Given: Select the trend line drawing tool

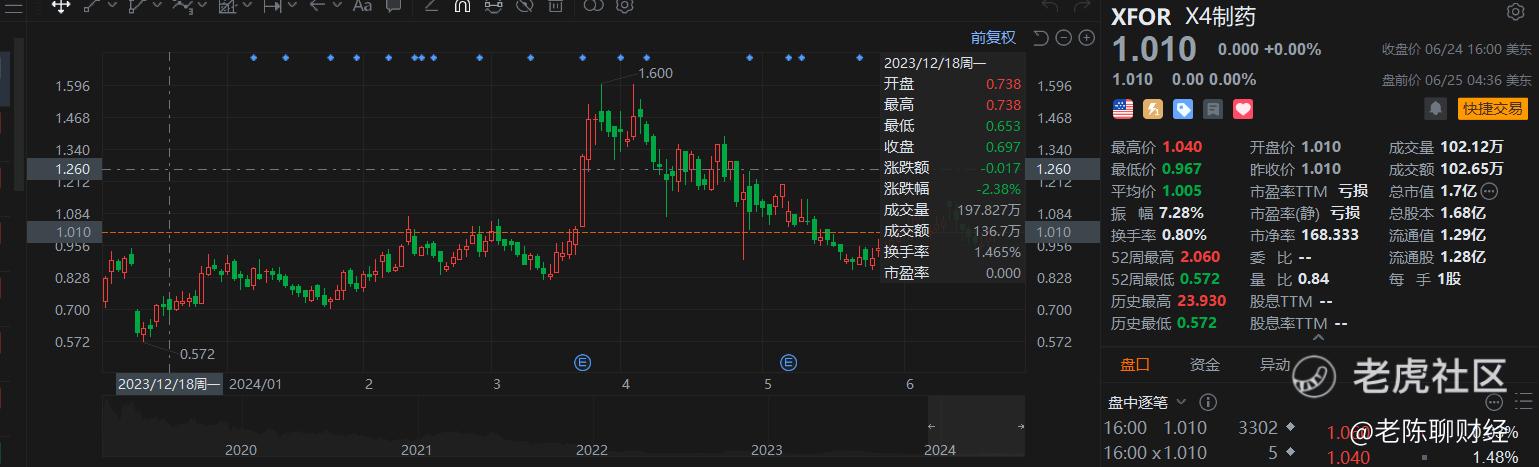Looking at the screenshot, I should (x=91, y=6).
